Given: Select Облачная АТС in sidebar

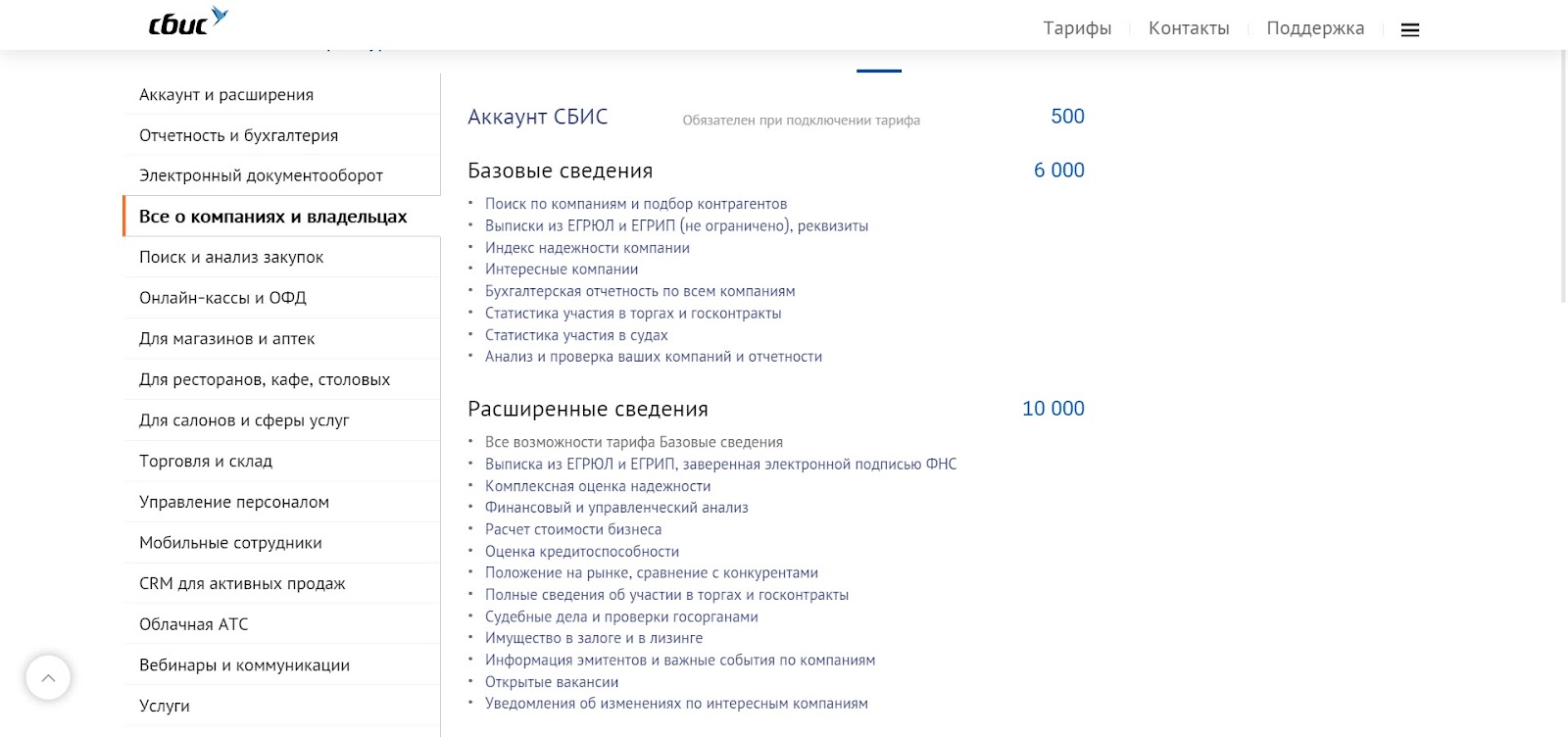Looking at the screenshot, I should coord(282,624).
